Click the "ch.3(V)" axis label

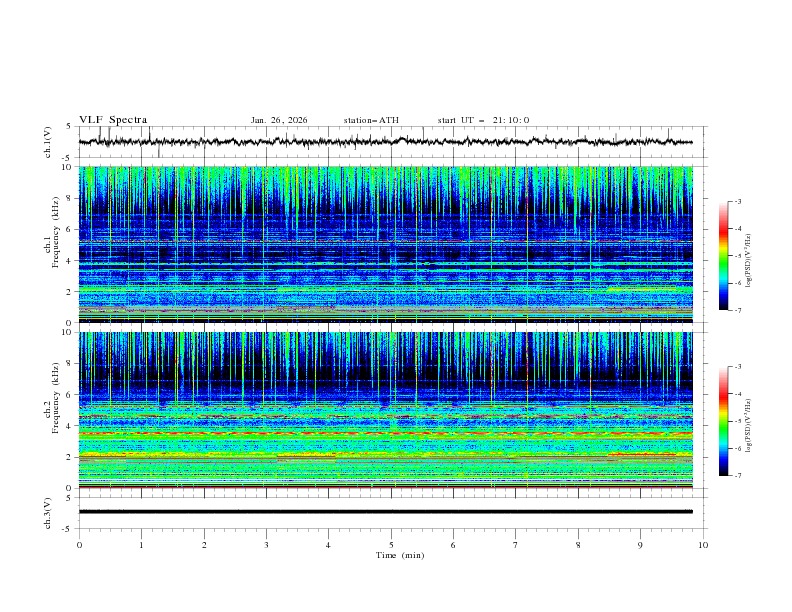48,513
